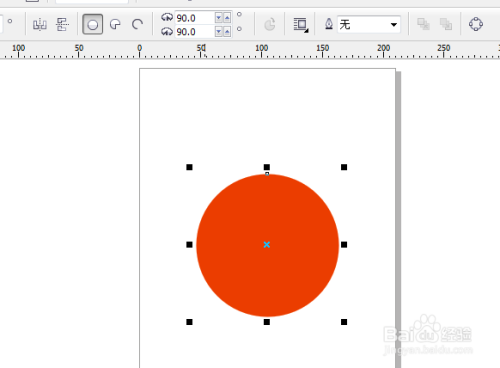Open the text wrap options button
Viewport: 500px width, 368px height.
pyautogui.click(x=301, y=25)
